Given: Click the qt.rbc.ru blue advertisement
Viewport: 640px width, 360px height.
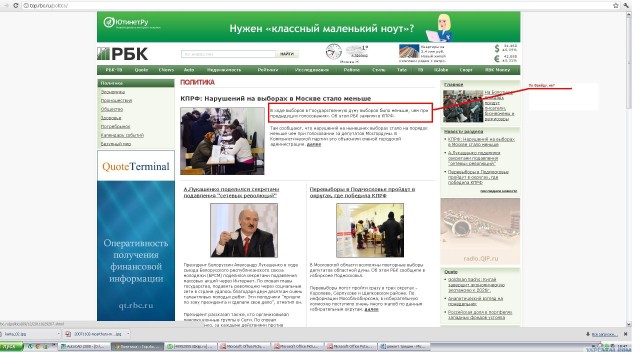Looking at the screenshot, I should click(x=136, y=251).
